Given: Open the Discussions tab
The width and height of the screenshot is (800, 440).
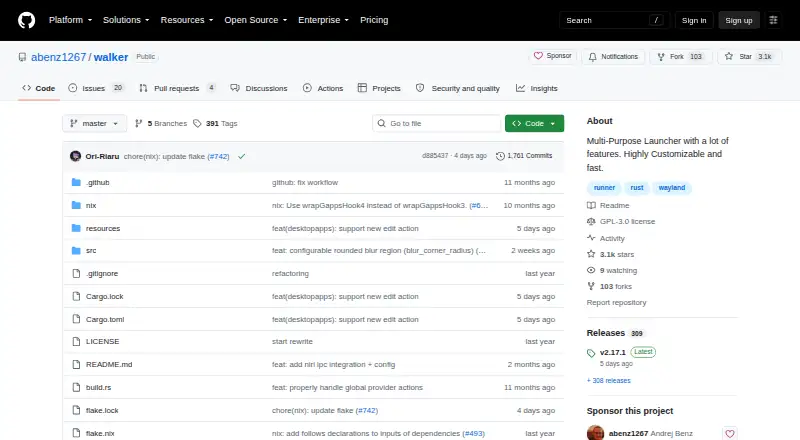Looking at the screenshot, I should point(259,88).
